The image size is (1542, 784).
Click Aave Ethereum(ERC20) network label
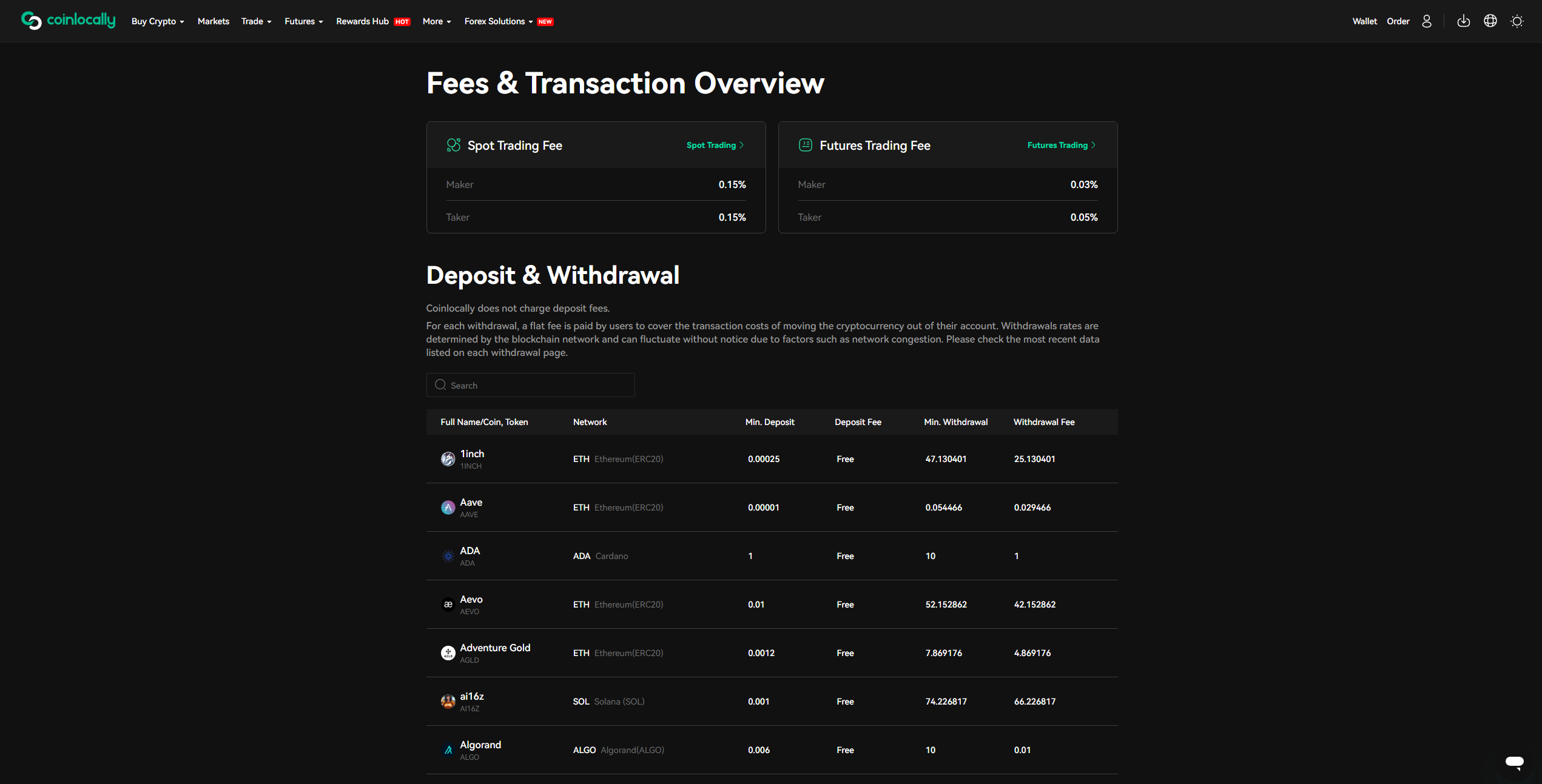coord(628,508)
